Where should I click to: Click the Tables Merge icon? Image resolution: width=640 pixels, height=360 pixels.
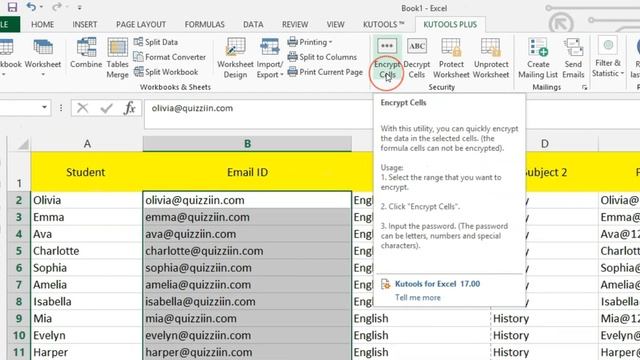[117, 58]
